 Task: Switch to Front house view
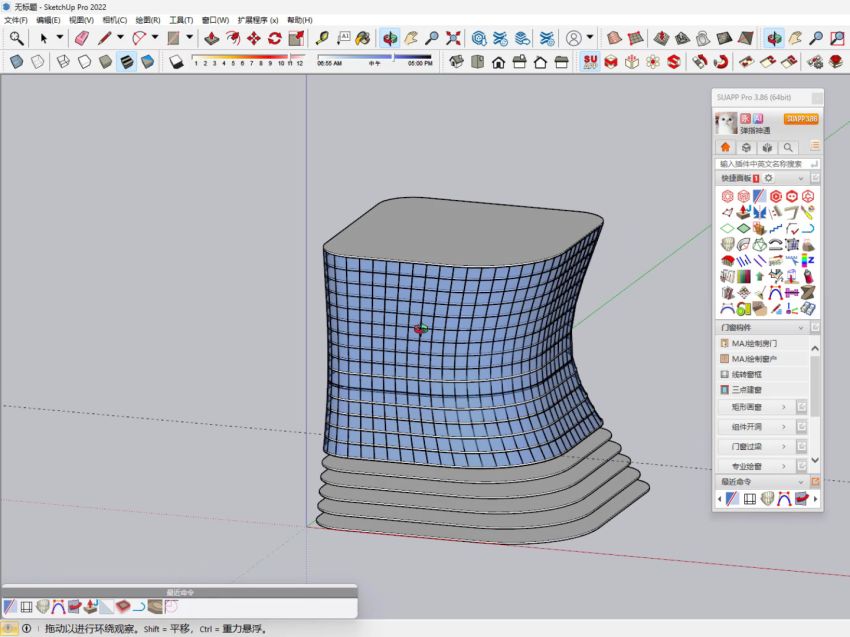498,62
